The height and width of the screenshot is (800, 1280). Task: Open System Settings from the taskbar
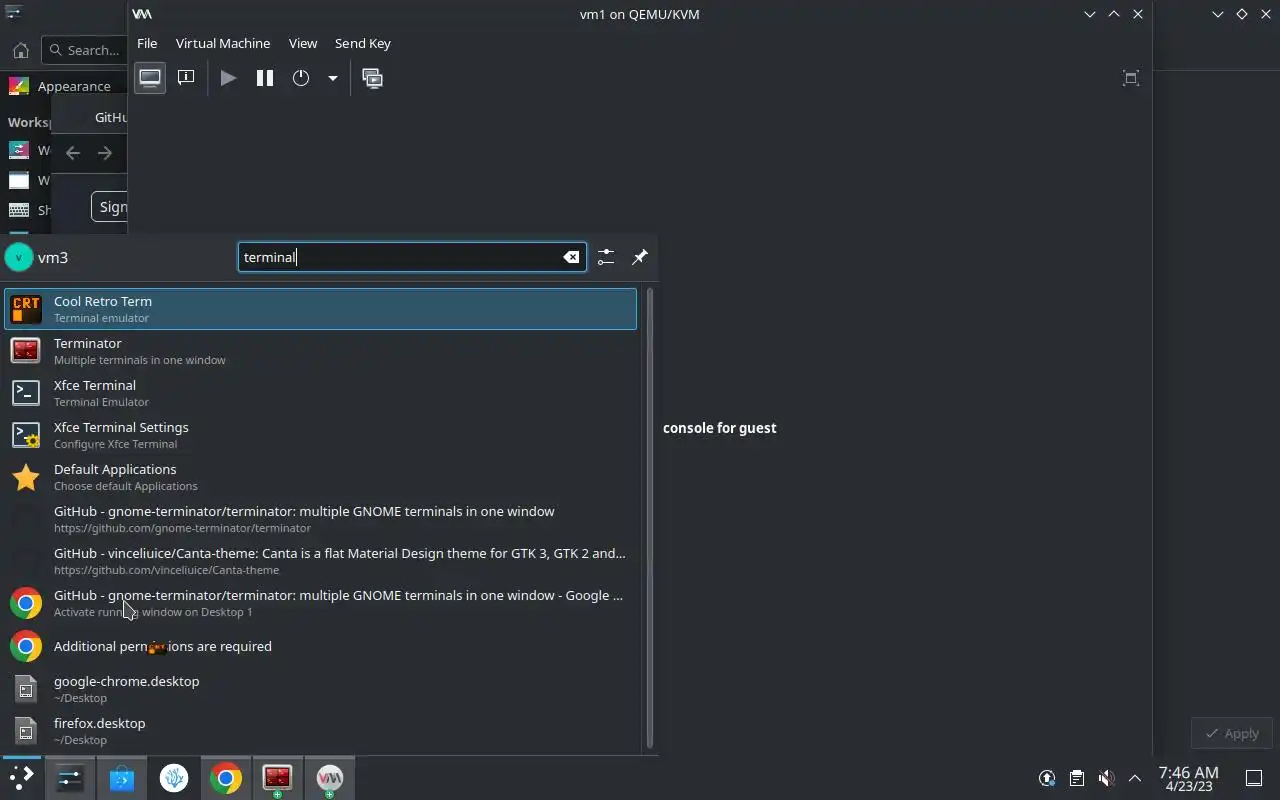tap(70, 778)
